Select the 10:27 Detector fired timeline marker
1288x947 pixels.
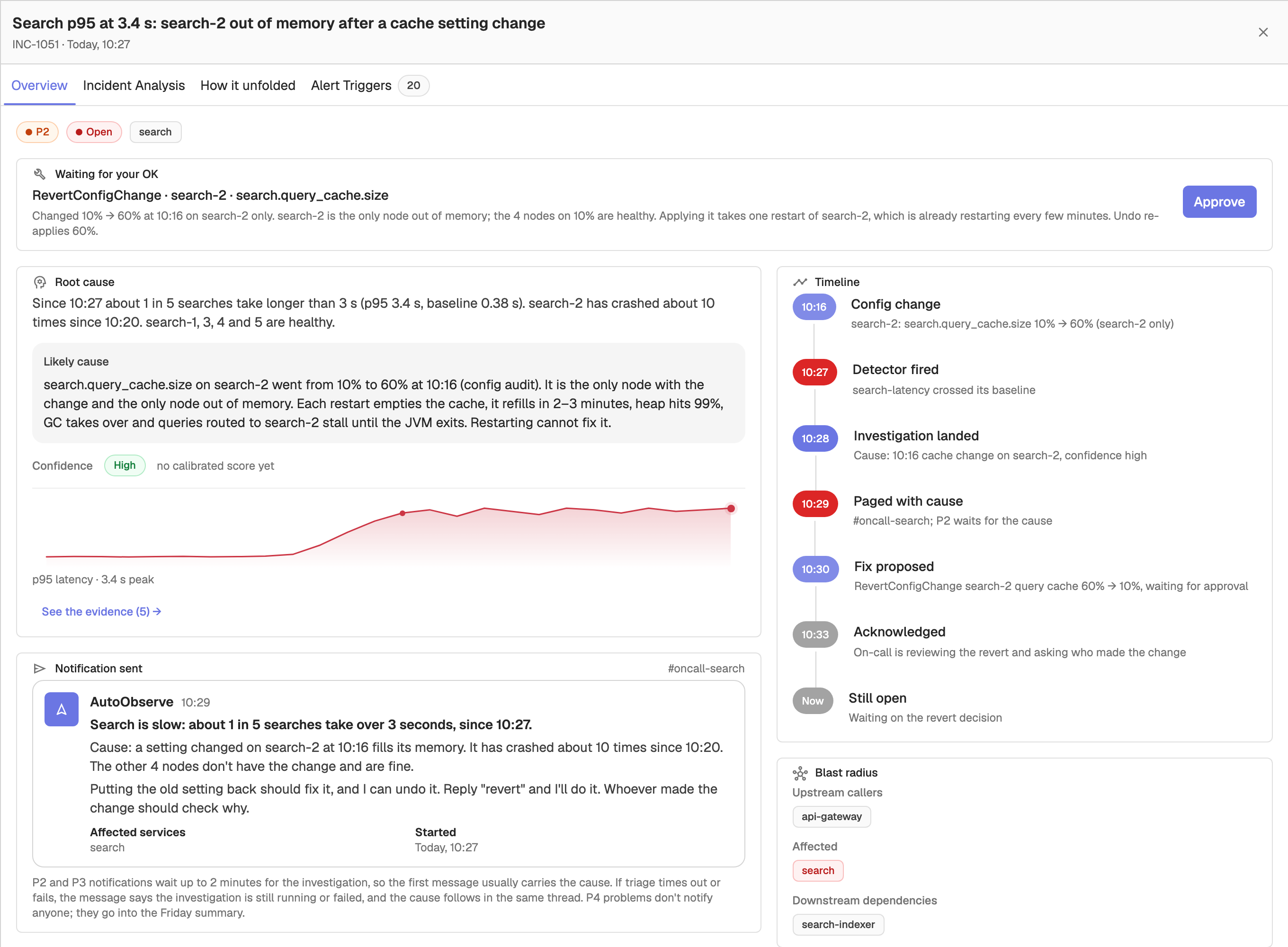(x=814, y=372)
